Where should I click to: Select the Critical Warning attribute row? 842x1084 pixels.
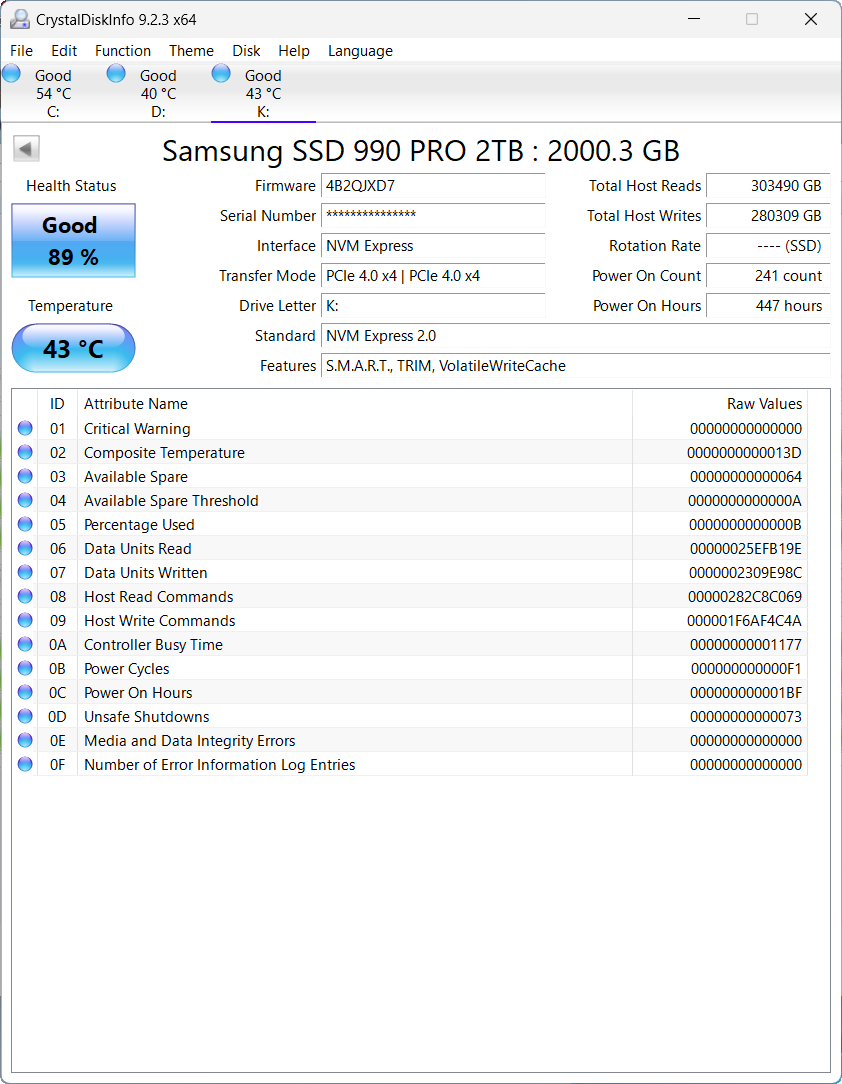(409, 429)
